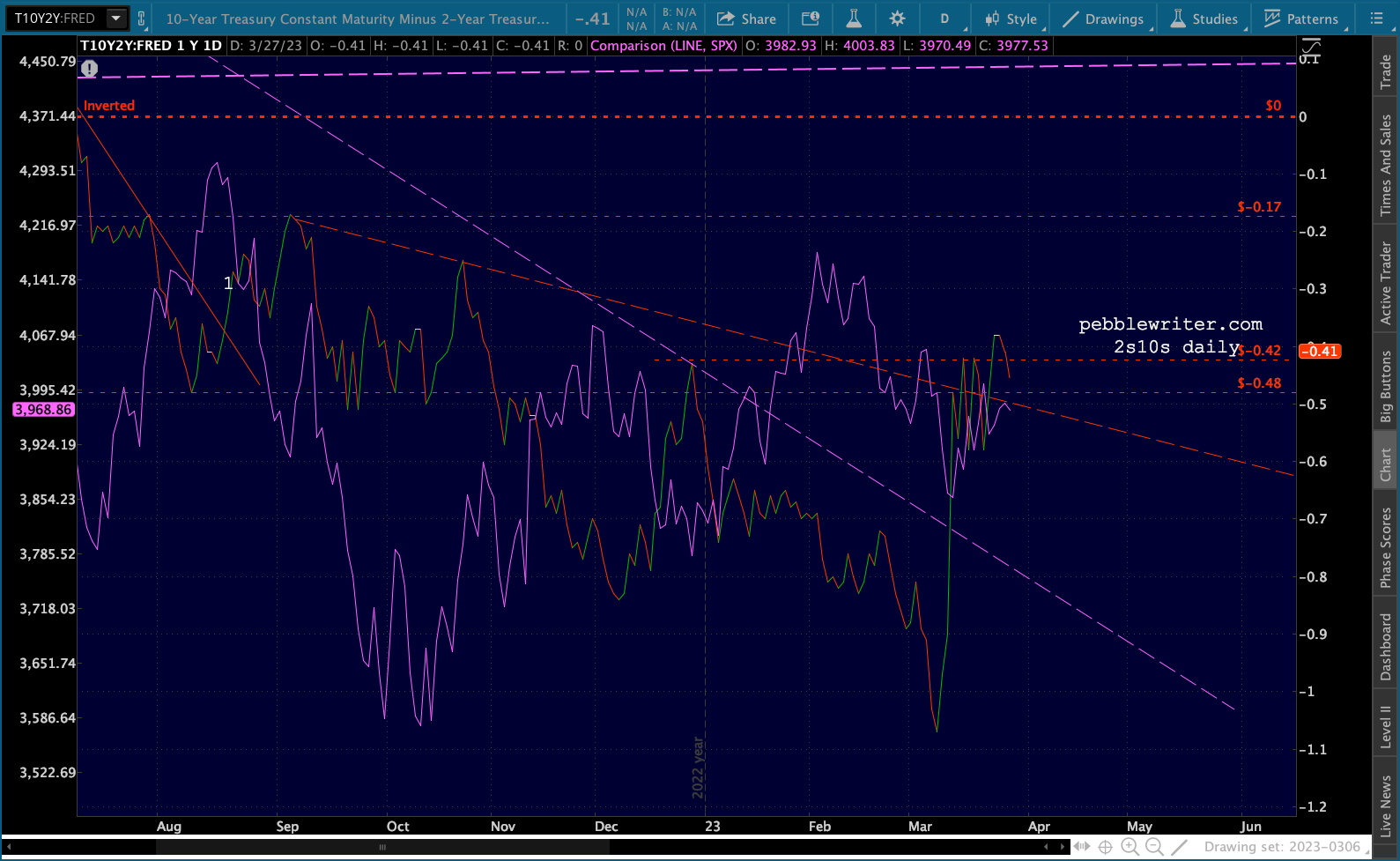Click the '$-0.48' price level label

pos(1259,383)
